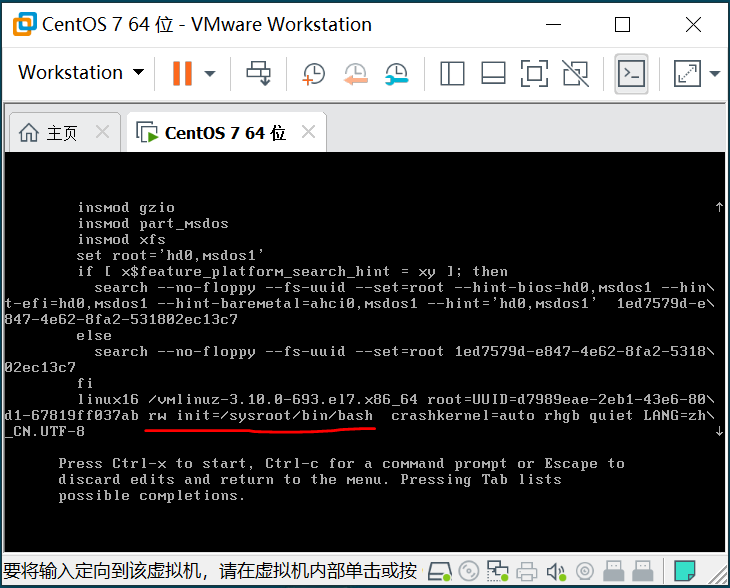Click the first USB device status icon

(x=614, y=571)
